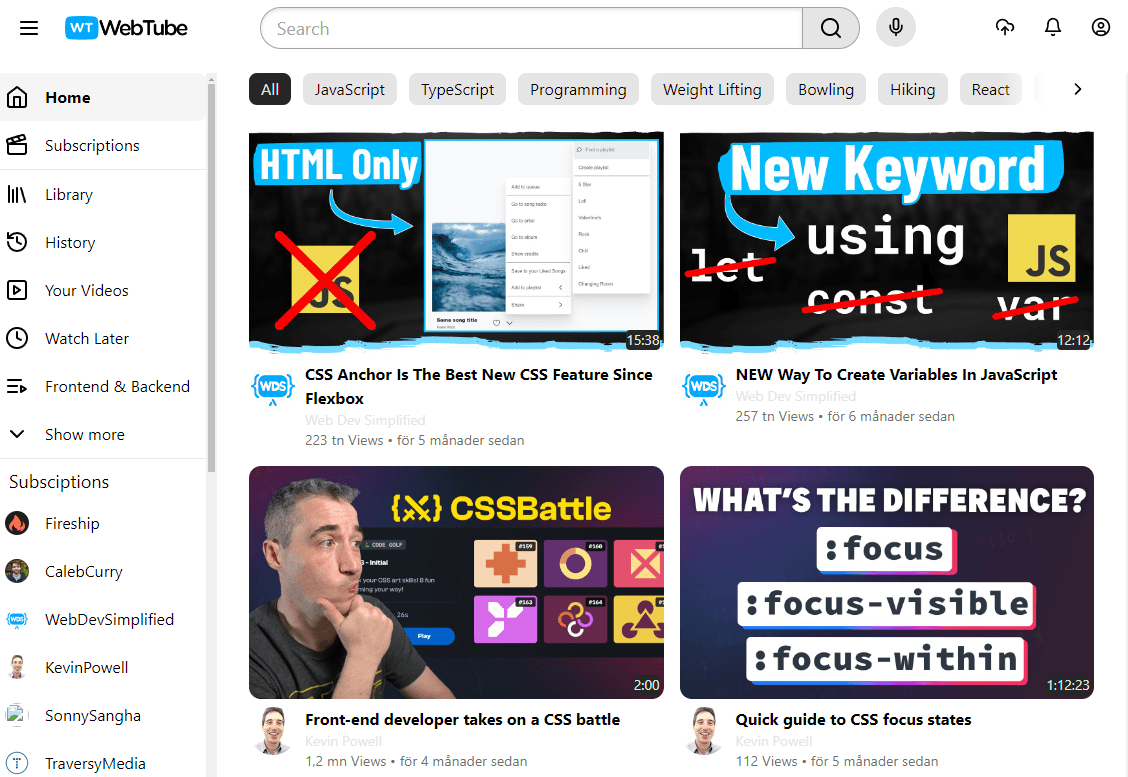Image resolution: width=1128 pixels, height=777 pixels.
Task: Open Subscriptions in the sidebar
Action: (104, 145)
